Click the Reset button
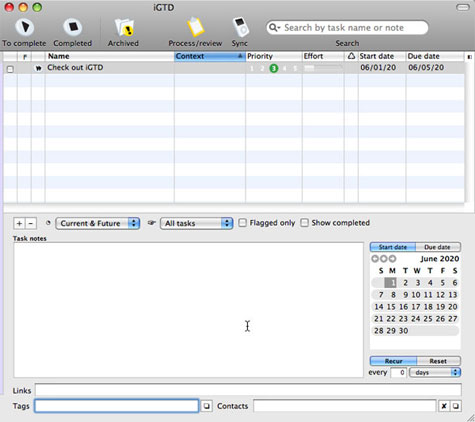Viewport: 475px width, 422px height. (438, 361)
